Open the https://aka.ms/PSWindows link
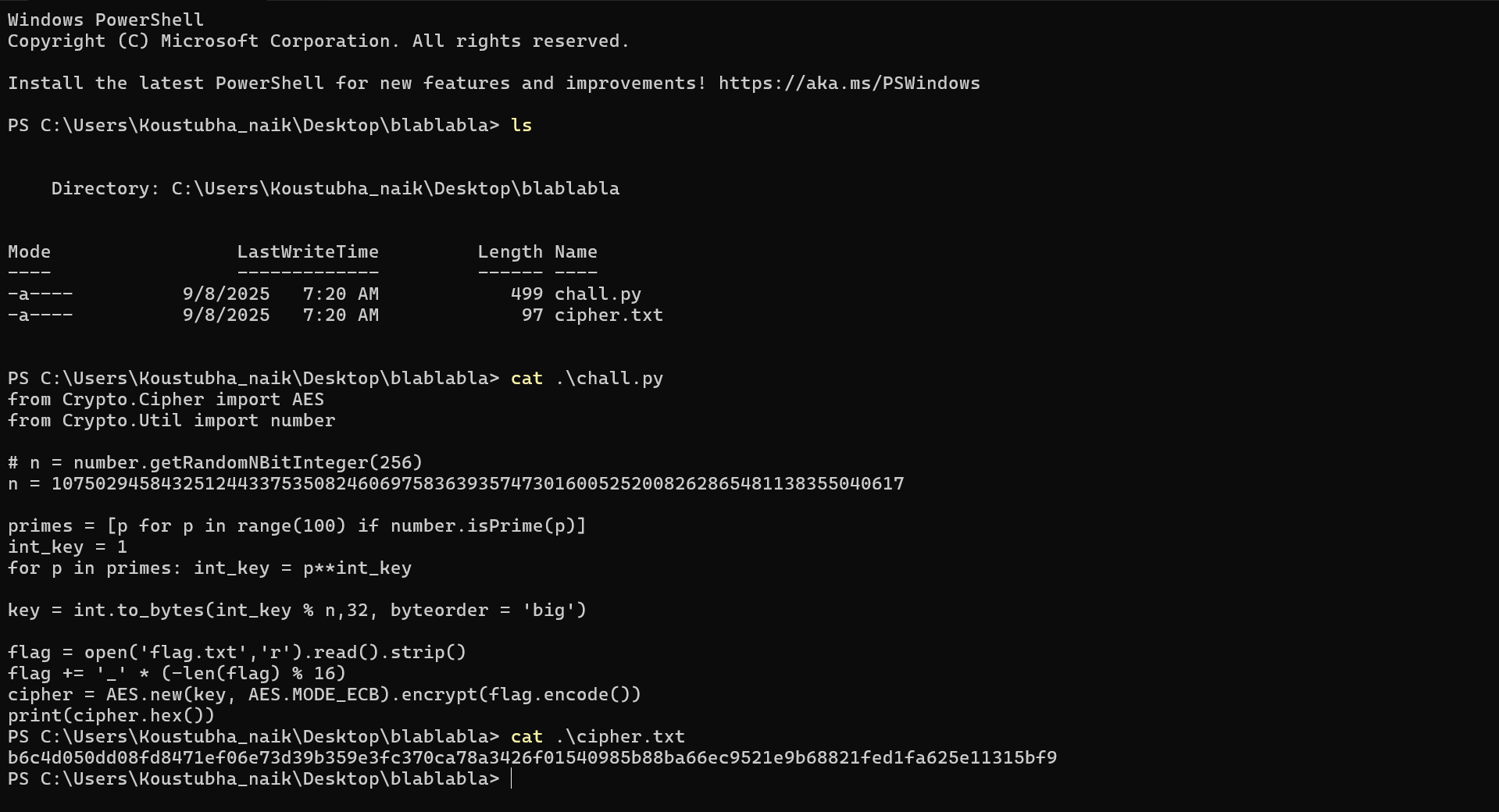 point(849,84)
